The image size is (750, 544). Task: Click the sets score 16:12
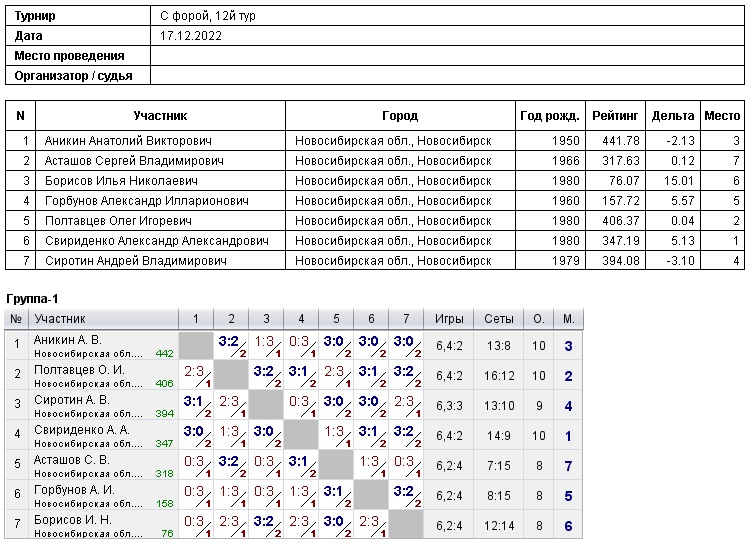click(x=498, y=376)
